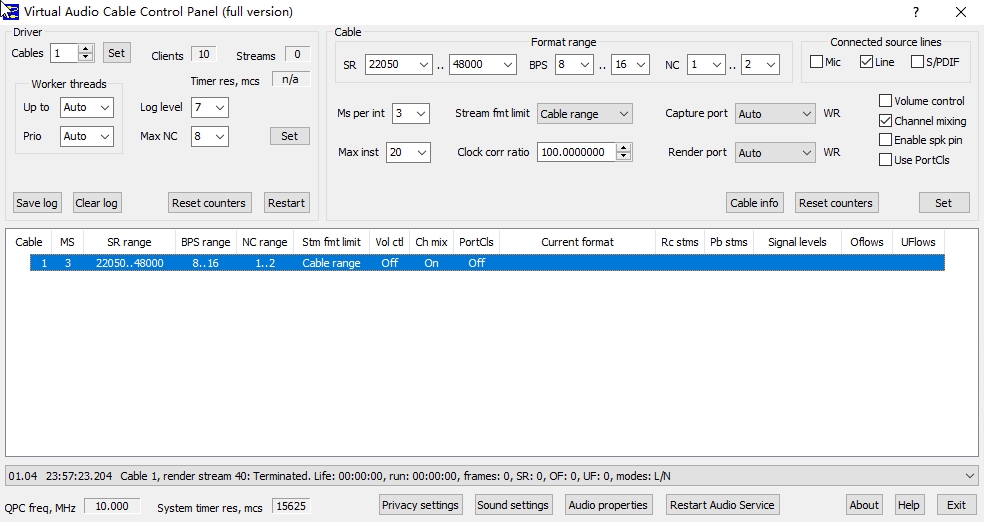
Task: Expand the log message history dropdown
Action: pyautogui.click(x=969, y=476)
